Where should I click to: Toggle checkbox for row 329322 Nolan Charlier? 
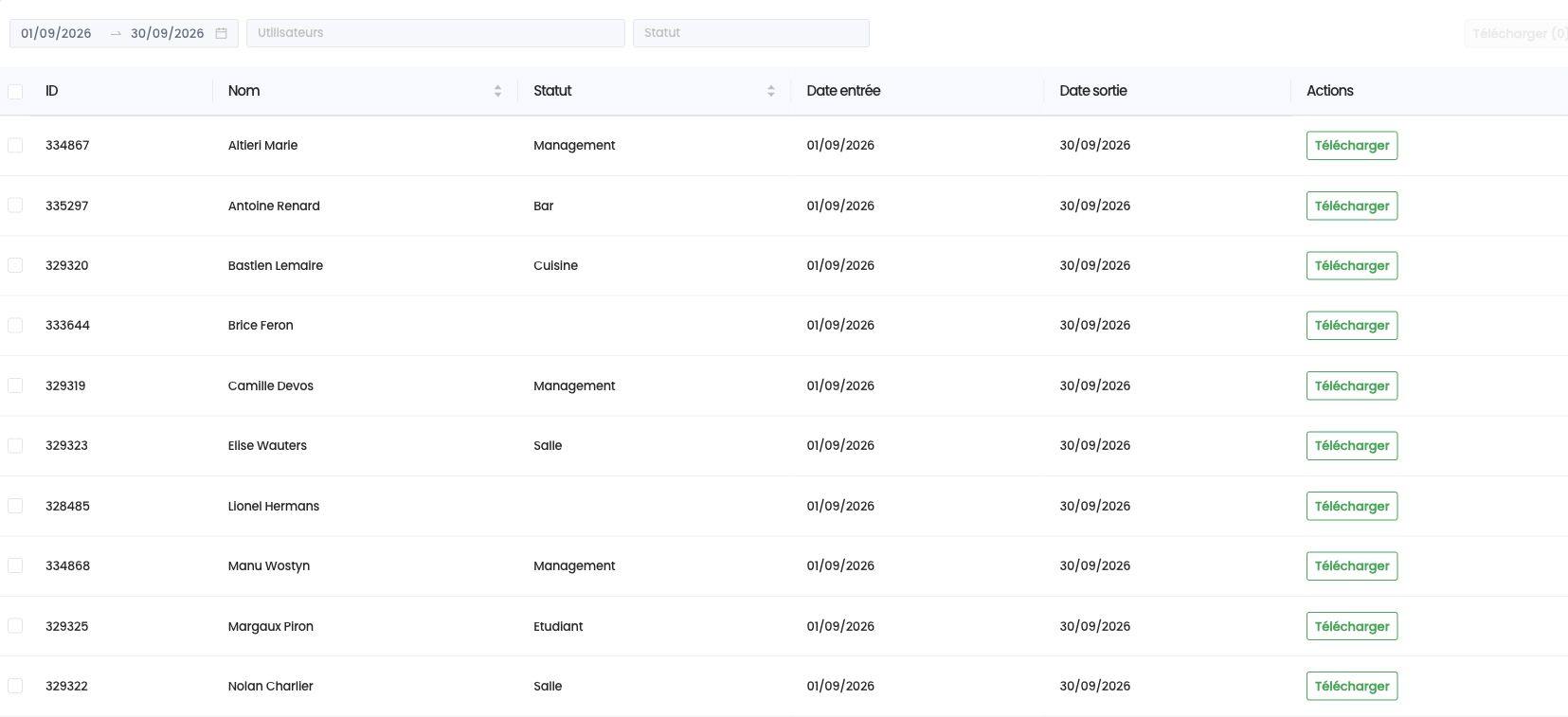[x=15, y=686]
